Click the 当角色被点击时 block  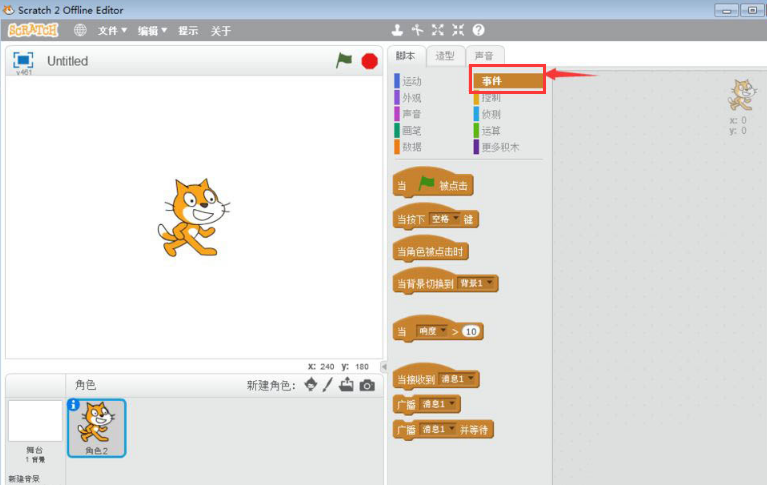click(x=430, y=249)
